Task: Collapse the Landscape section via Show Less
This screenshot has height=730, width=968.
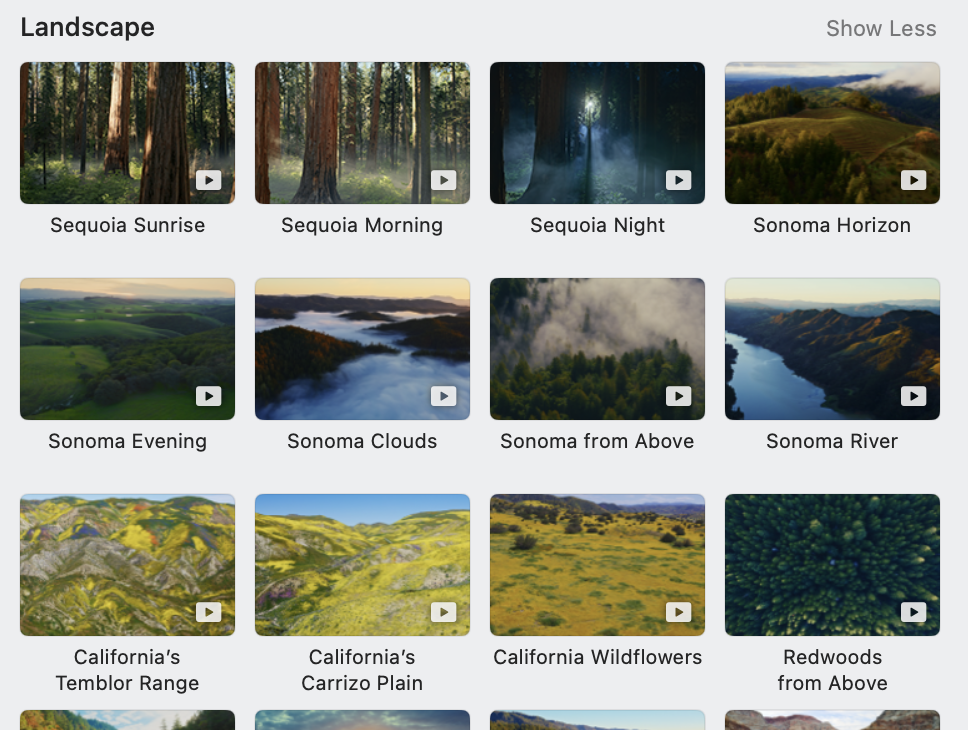Action: (x=881, y=28)
